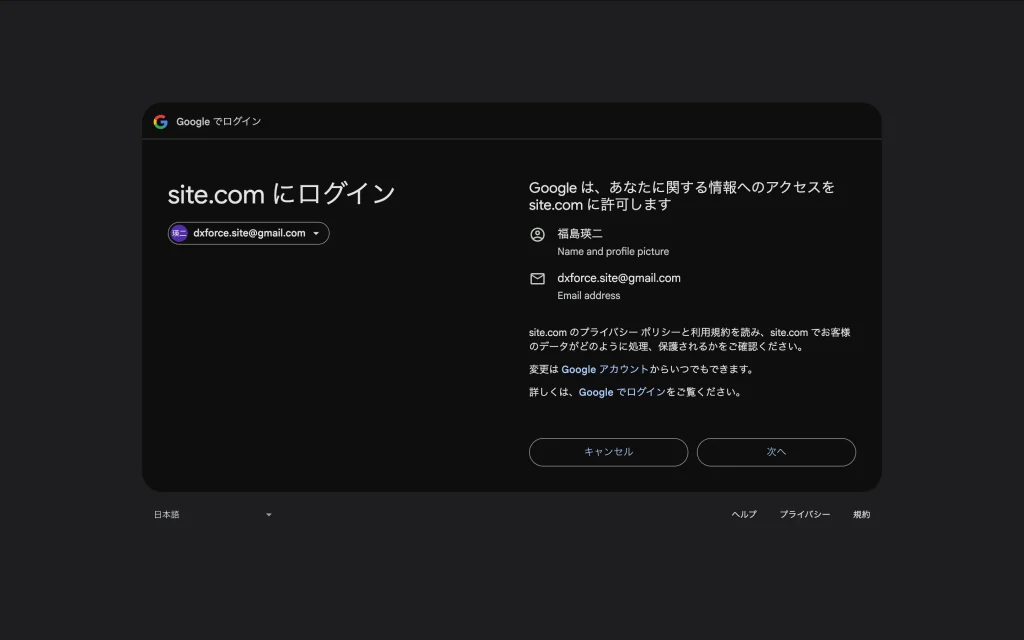Open ヘルプ in the footer
The height and width of the screenshot is (640, 1024).
pyautogui.click(x=744, y=515)
